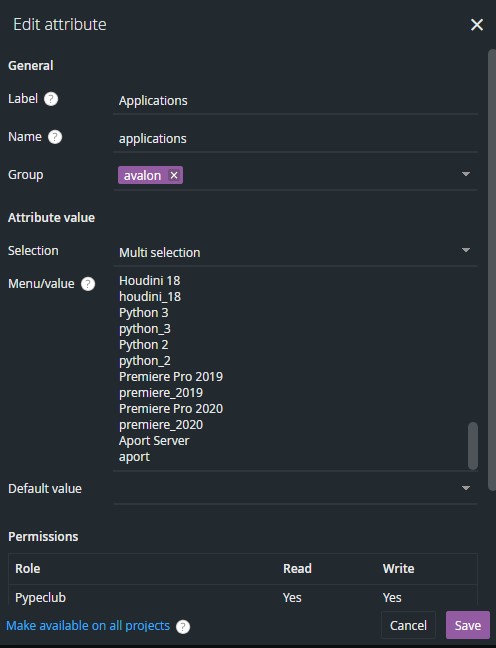The image size is (496, 648).
Task: Click Pypeclub's Write permission 'Yes'
Action: (392, 598)
